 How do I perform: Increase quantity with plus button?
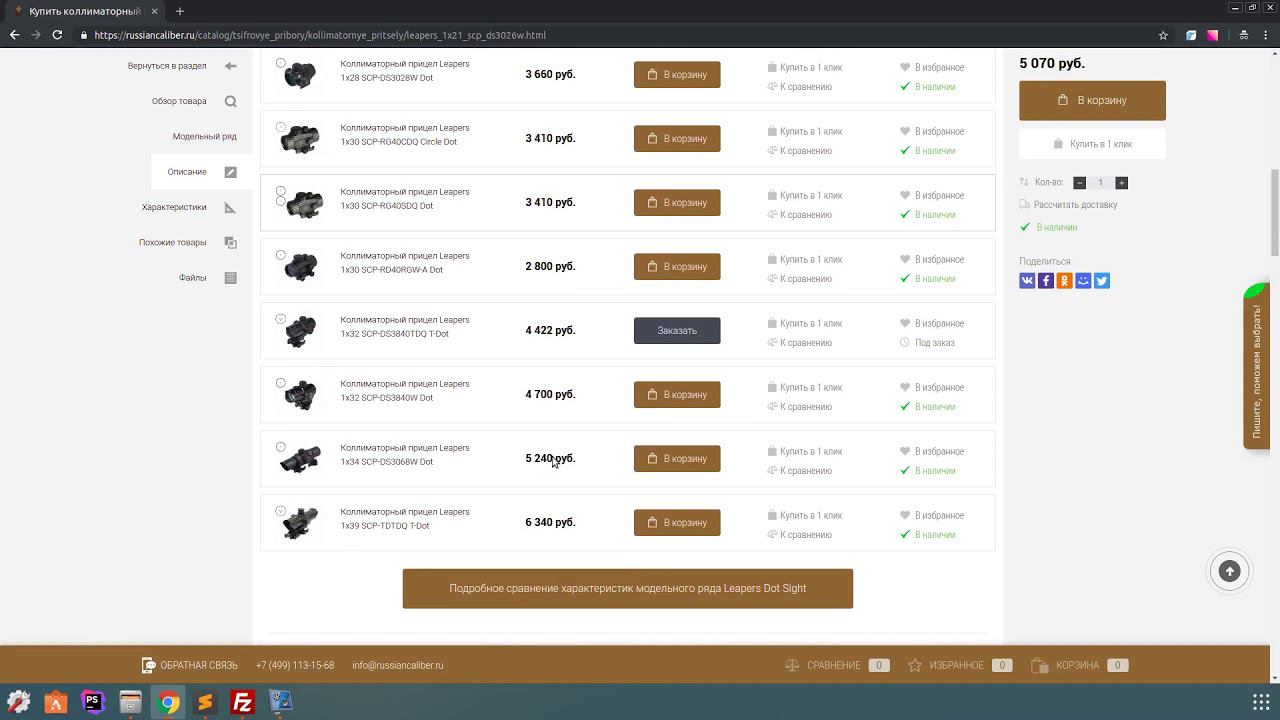[x=1121, y=183]
